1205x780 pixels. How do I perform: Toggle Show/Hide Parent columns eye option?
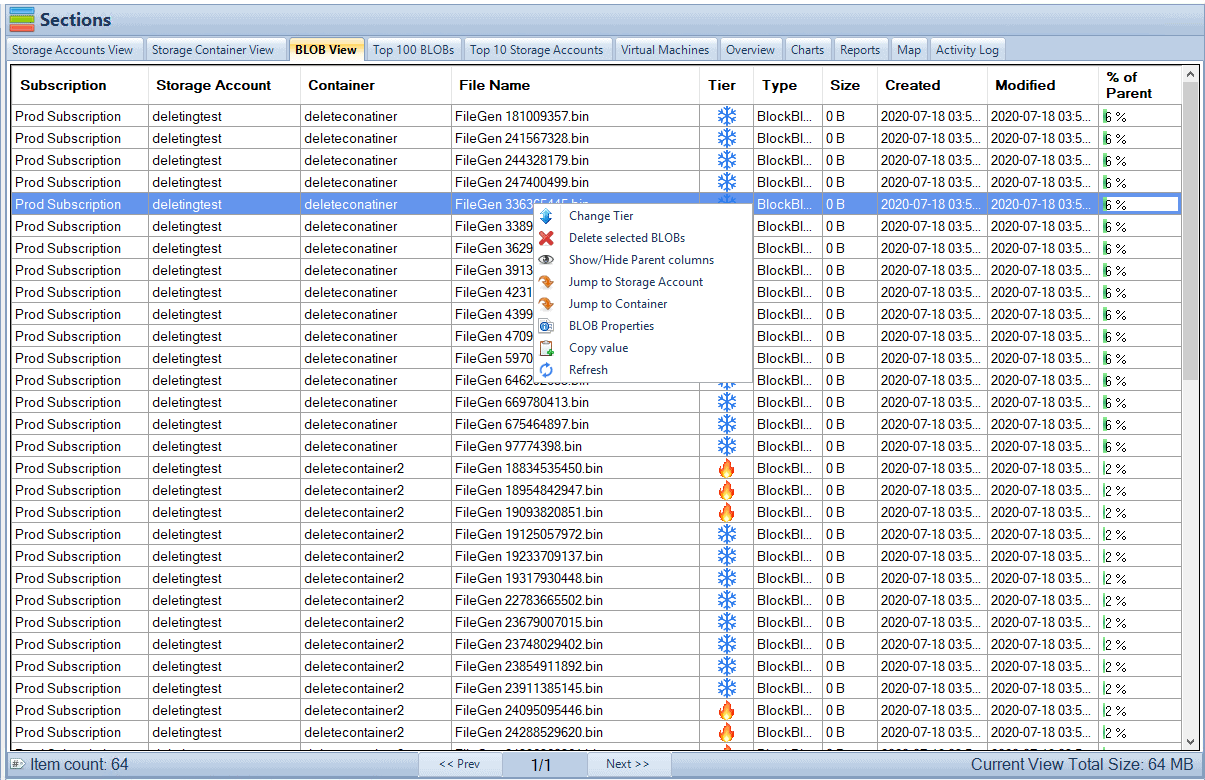pos(640,260)
